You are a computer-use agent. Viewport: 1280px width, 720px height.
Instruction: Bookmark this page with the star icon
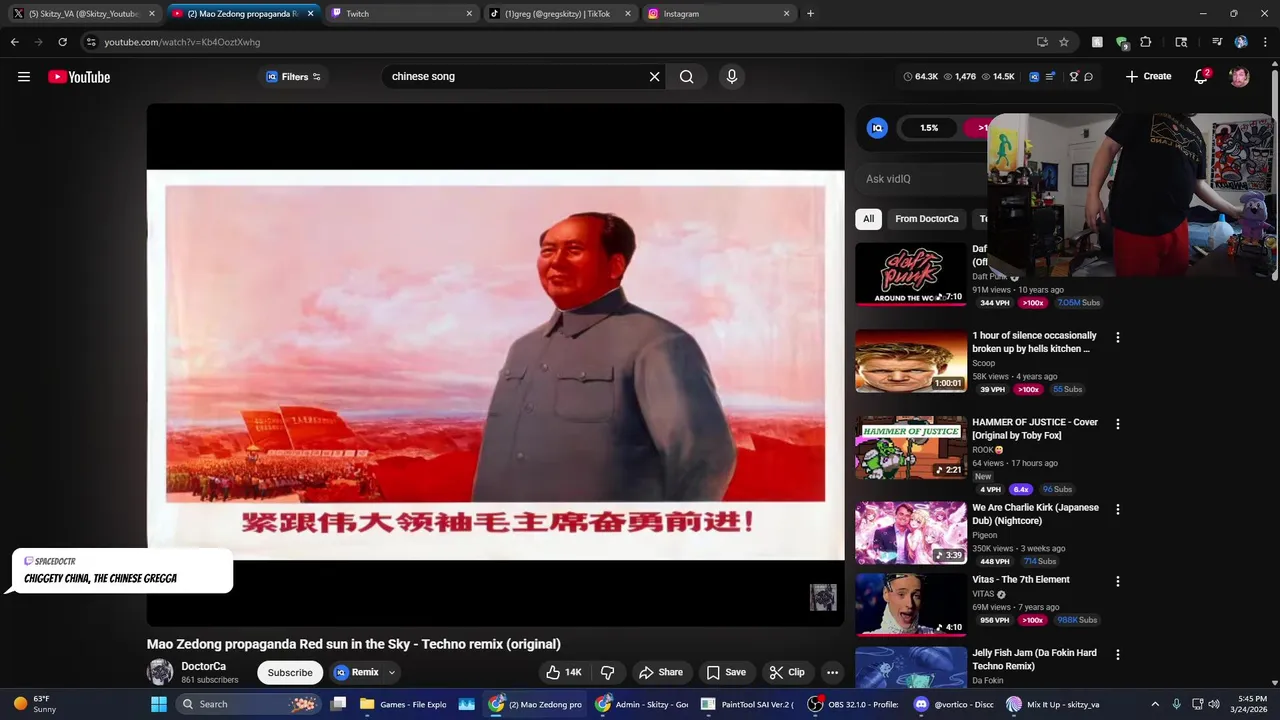pos(1064,42)
